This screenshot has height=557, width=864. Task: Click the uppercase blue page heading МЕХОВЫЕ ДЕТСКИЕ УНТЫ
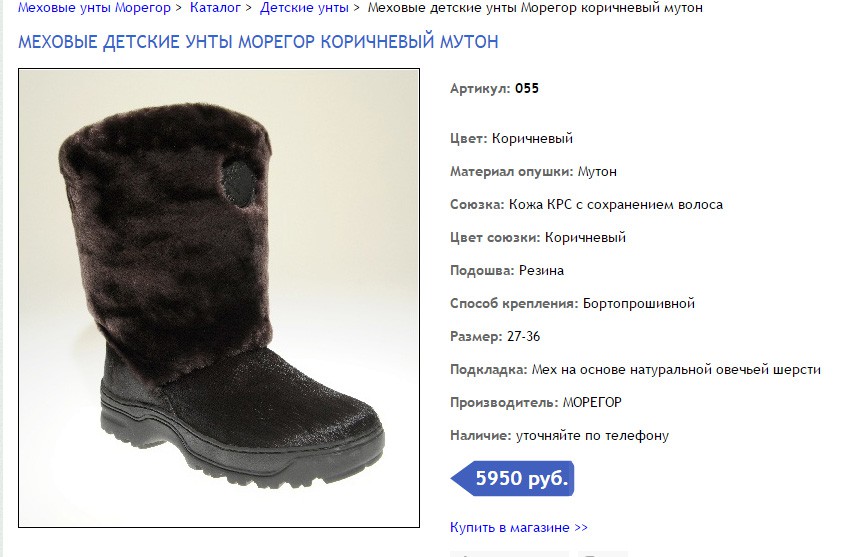[258, 42]
